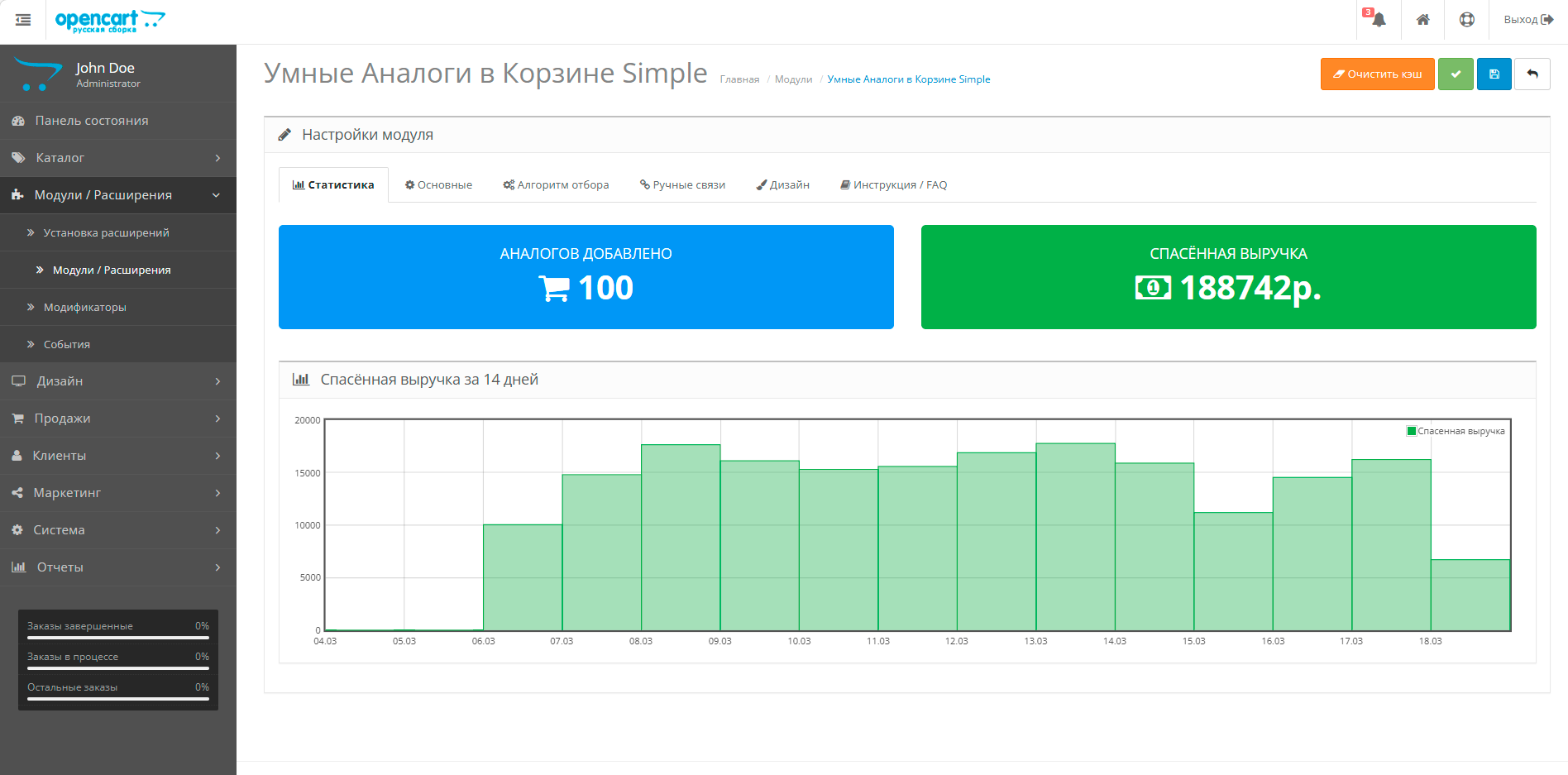The image size is (1568, 775).
Task: Click the opencart logo
Action: pyautogui.click(x=109, y=21)
